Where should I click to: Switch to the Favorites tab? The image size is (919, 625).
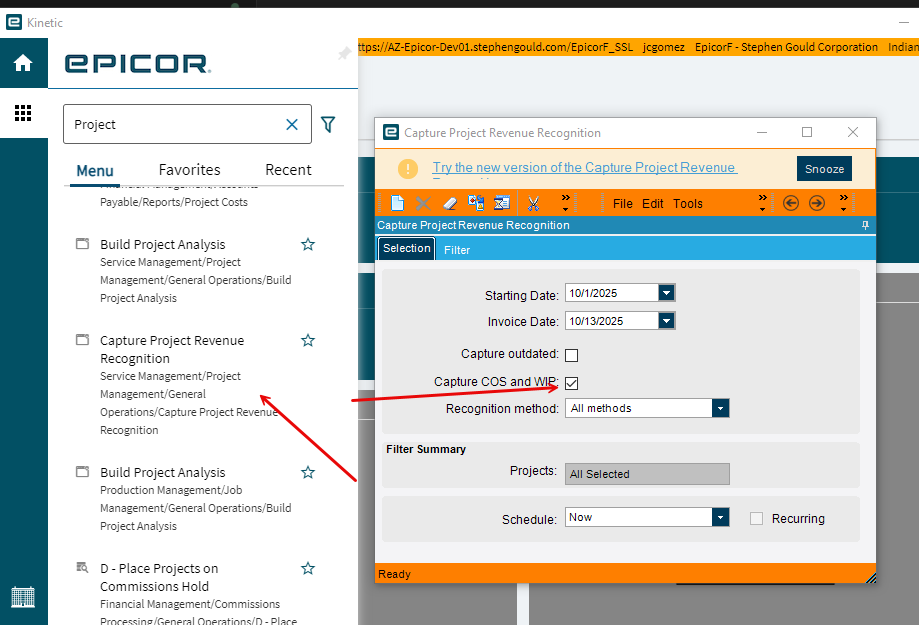tap(189, 170)
